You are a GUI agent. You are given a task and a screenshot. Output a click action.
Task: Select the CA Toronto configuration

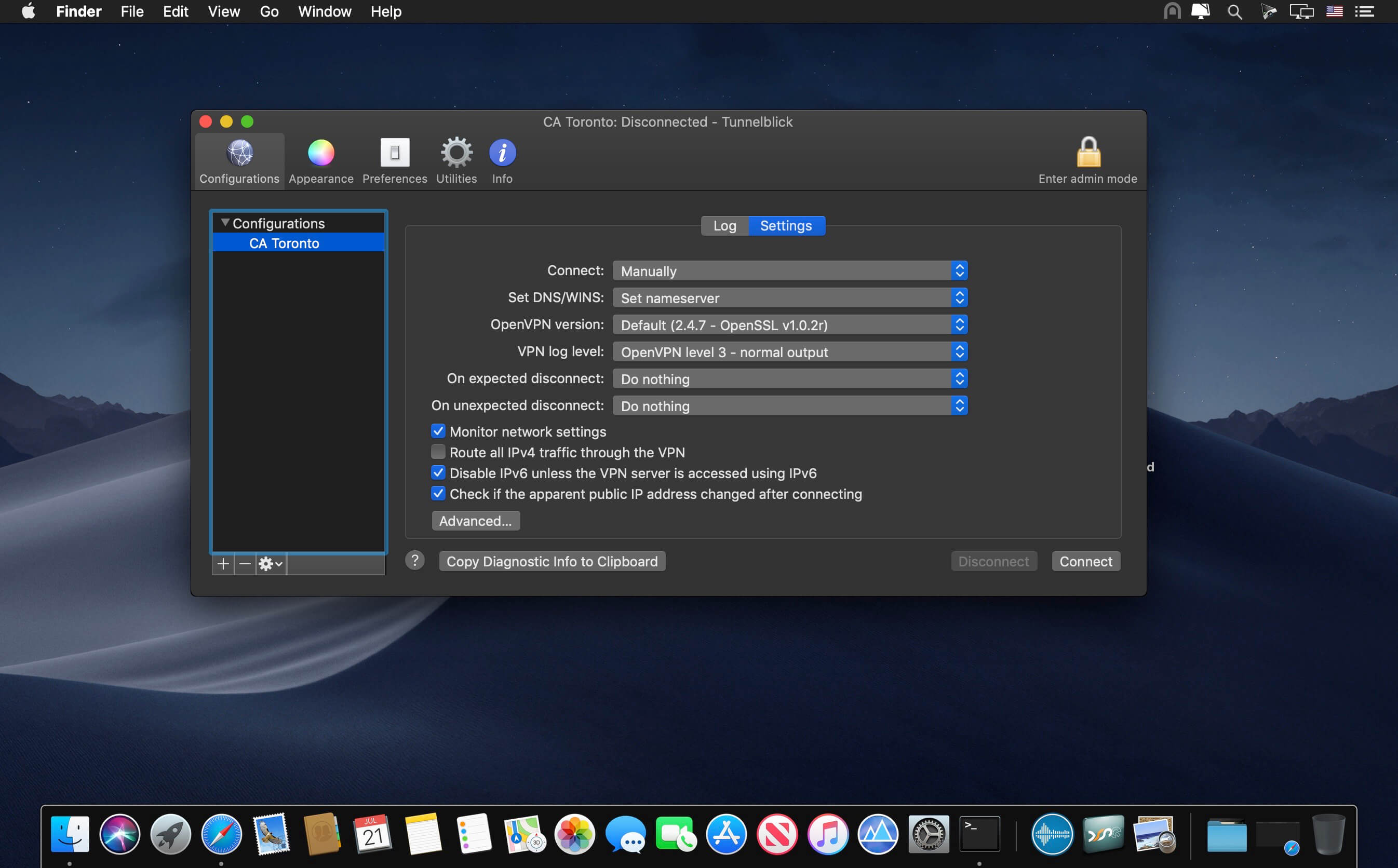(x=299, y=243)
